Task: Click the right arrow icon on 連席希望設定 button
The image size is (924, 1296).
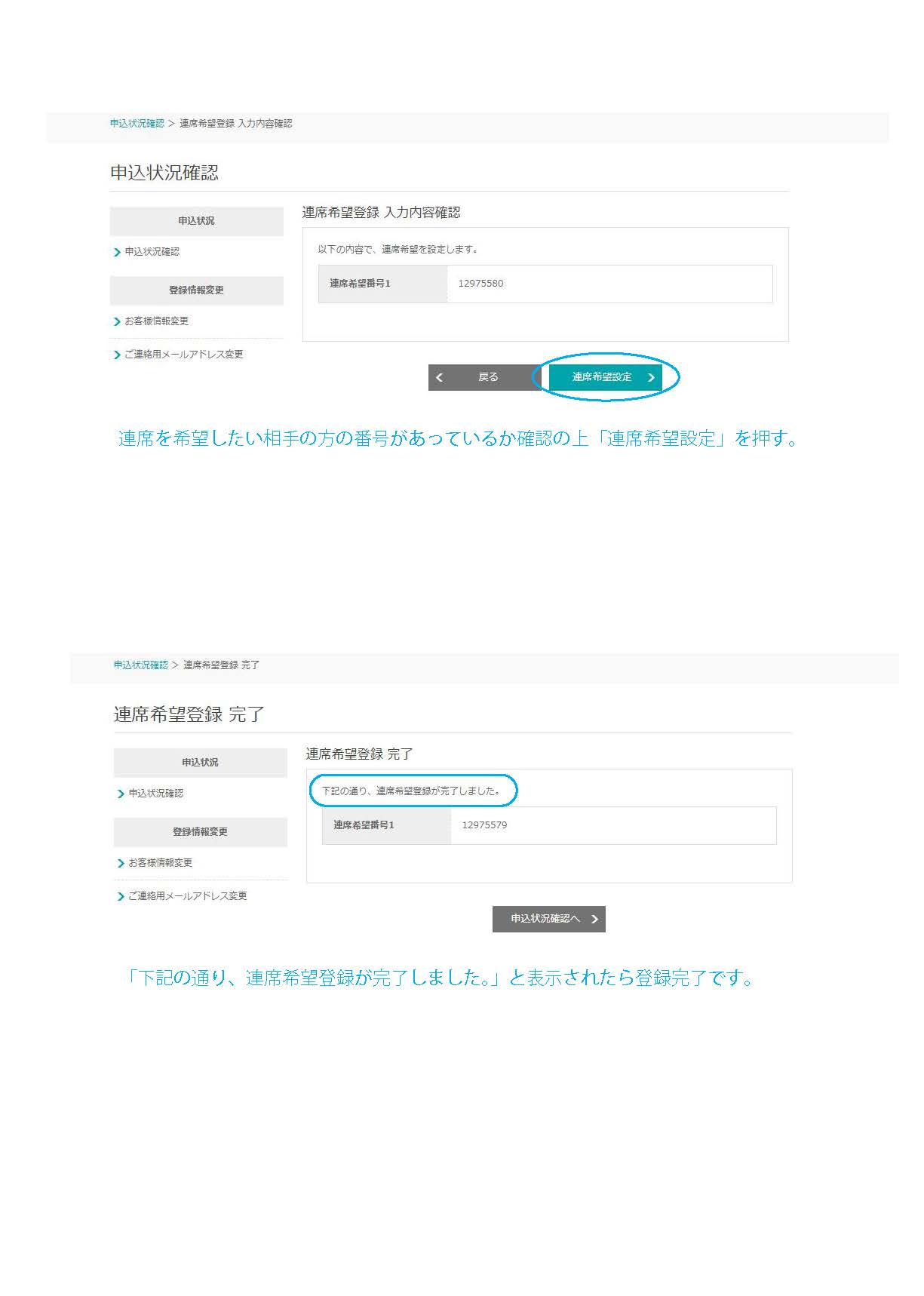Action: [x=651, y=377]
